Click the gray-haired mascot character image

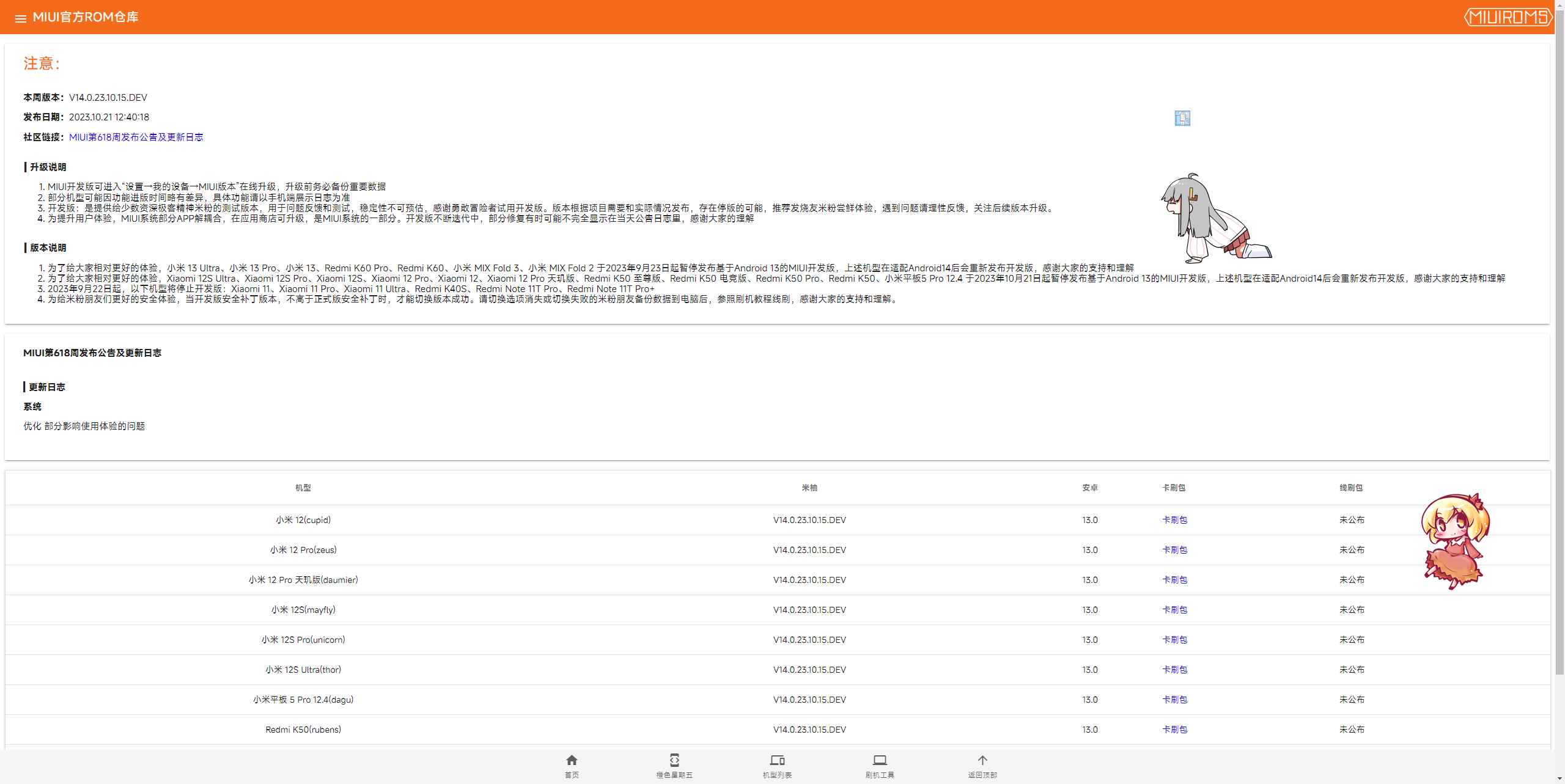(x=1215, y=218)
